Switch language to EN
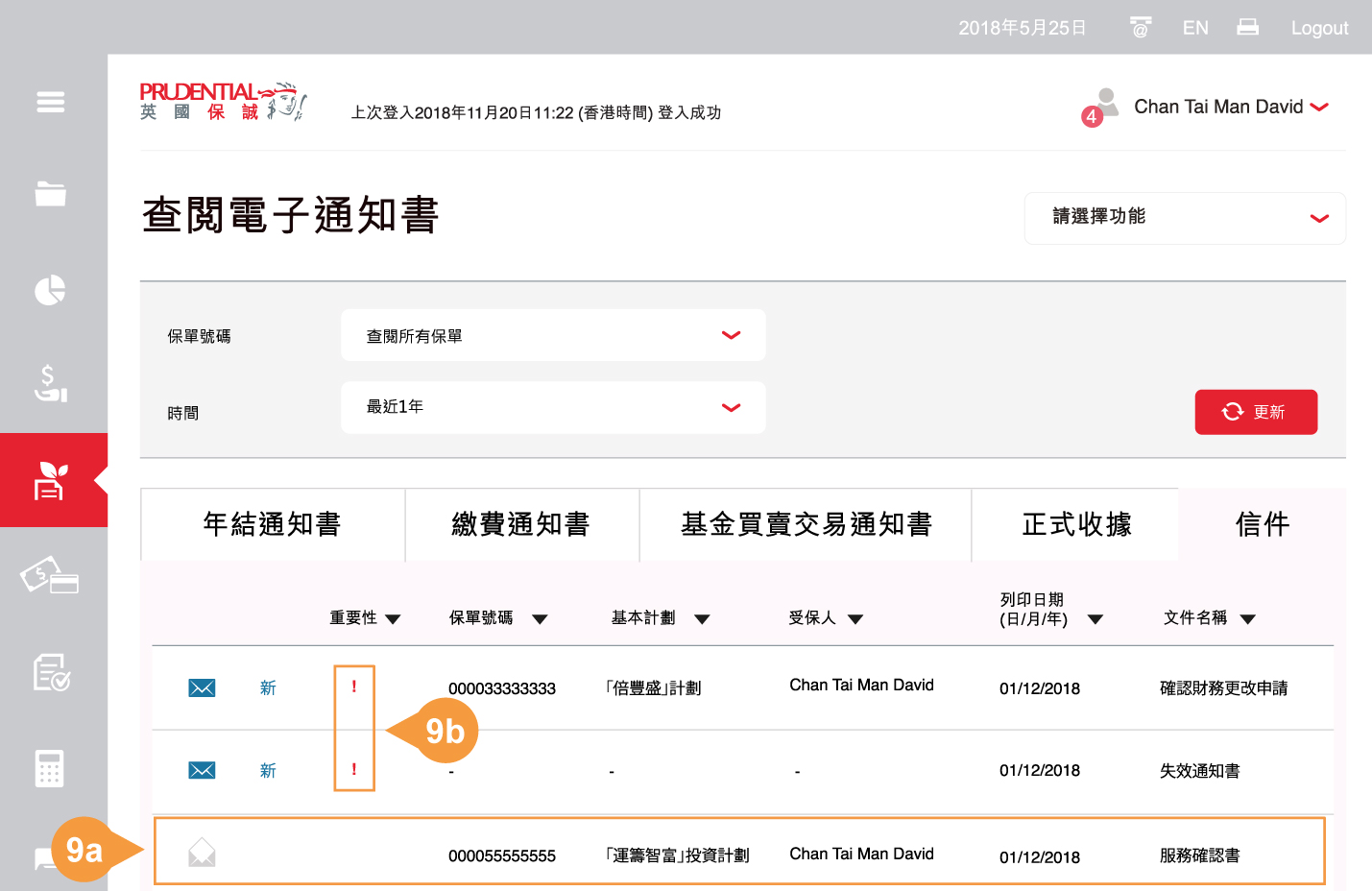The image size is (1372, 891). coord(1195,28)
